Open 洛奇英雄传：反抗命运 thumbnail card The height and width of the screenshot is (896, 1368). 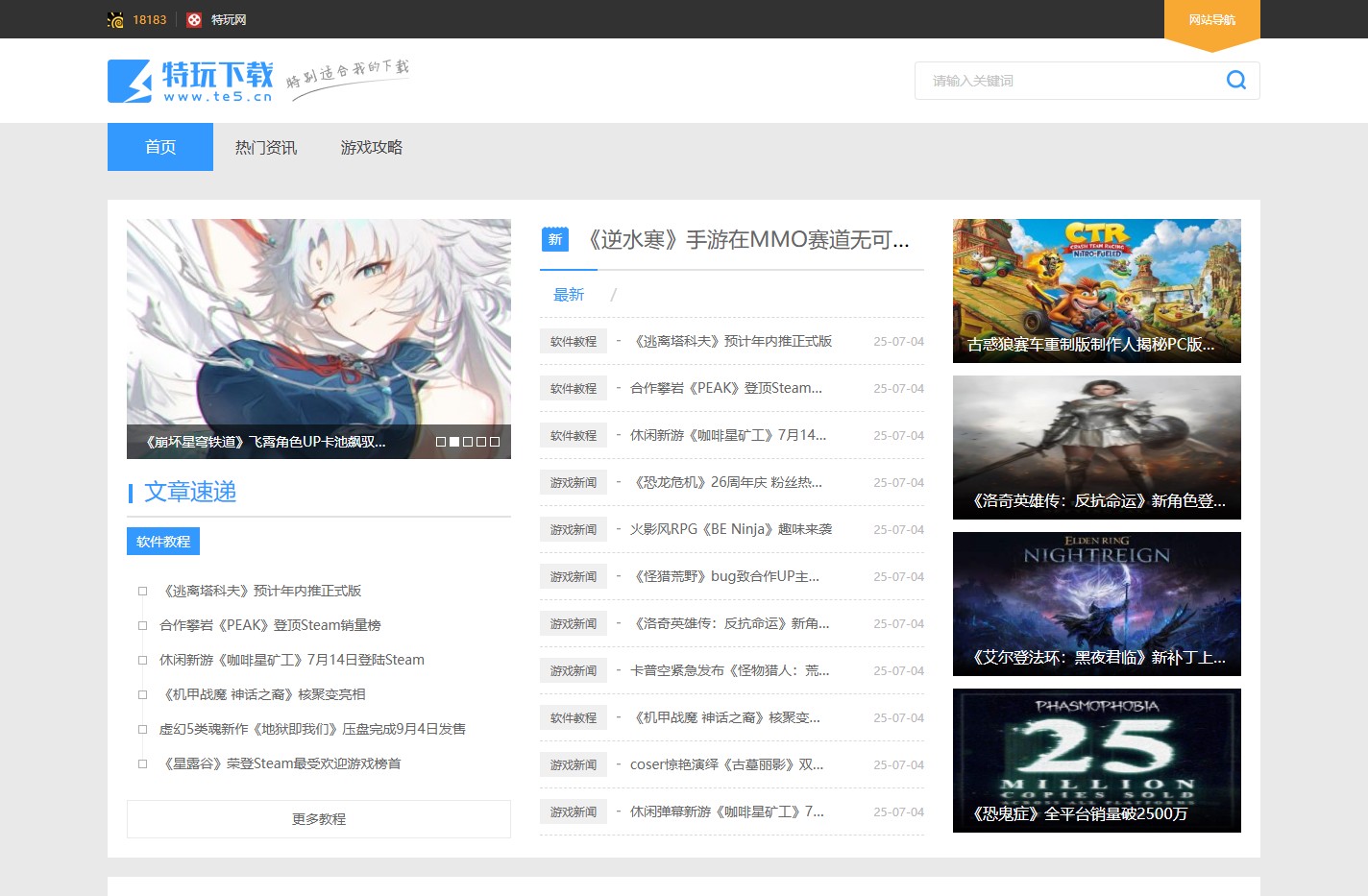coord(1097,448)
